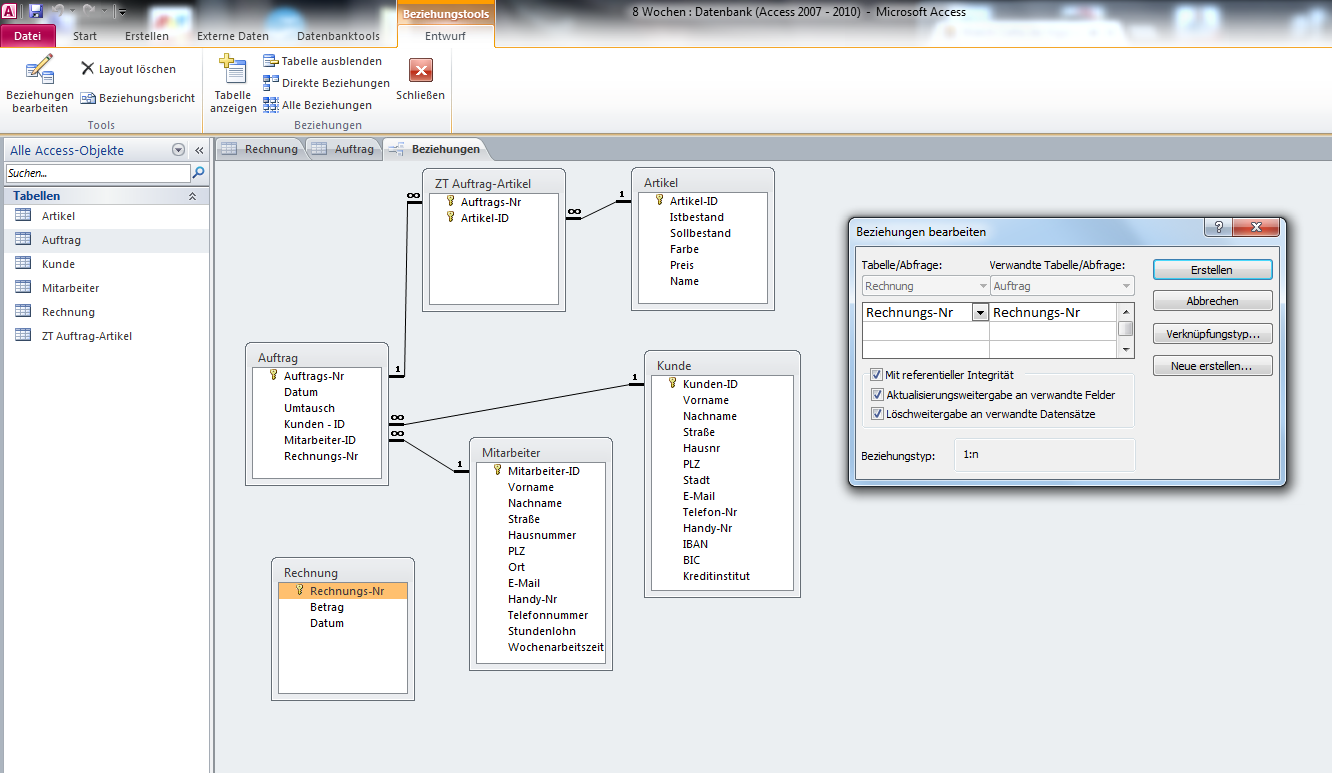The width and height of the screenshot is (1332, 773).
Task: Select the Mitarbeiter table in navigation pane
Action: tap(70, 288)
